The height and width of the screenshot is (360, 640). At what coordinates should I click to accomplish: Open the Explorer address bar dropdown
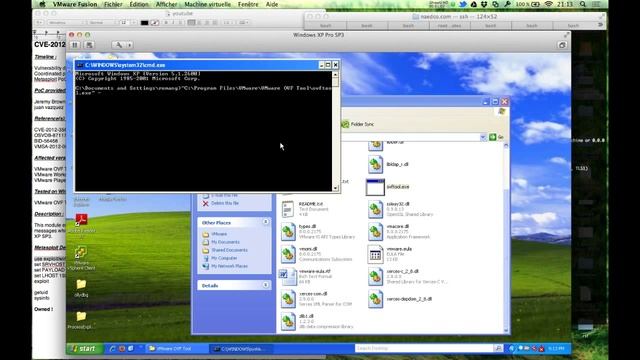483,137
